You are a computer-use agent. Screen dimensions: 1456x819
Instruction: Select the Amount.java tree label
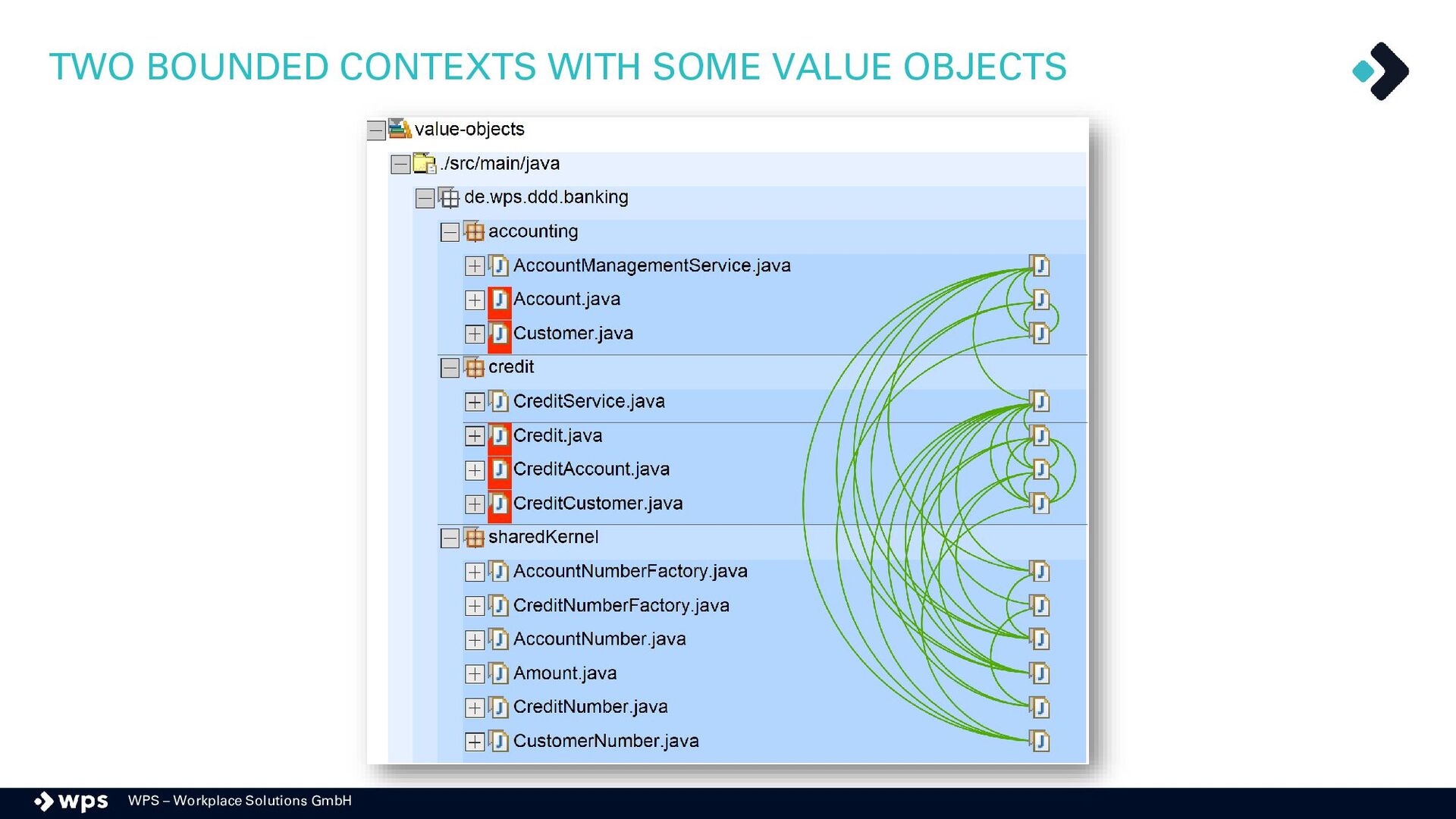click(x=565, y=673)
